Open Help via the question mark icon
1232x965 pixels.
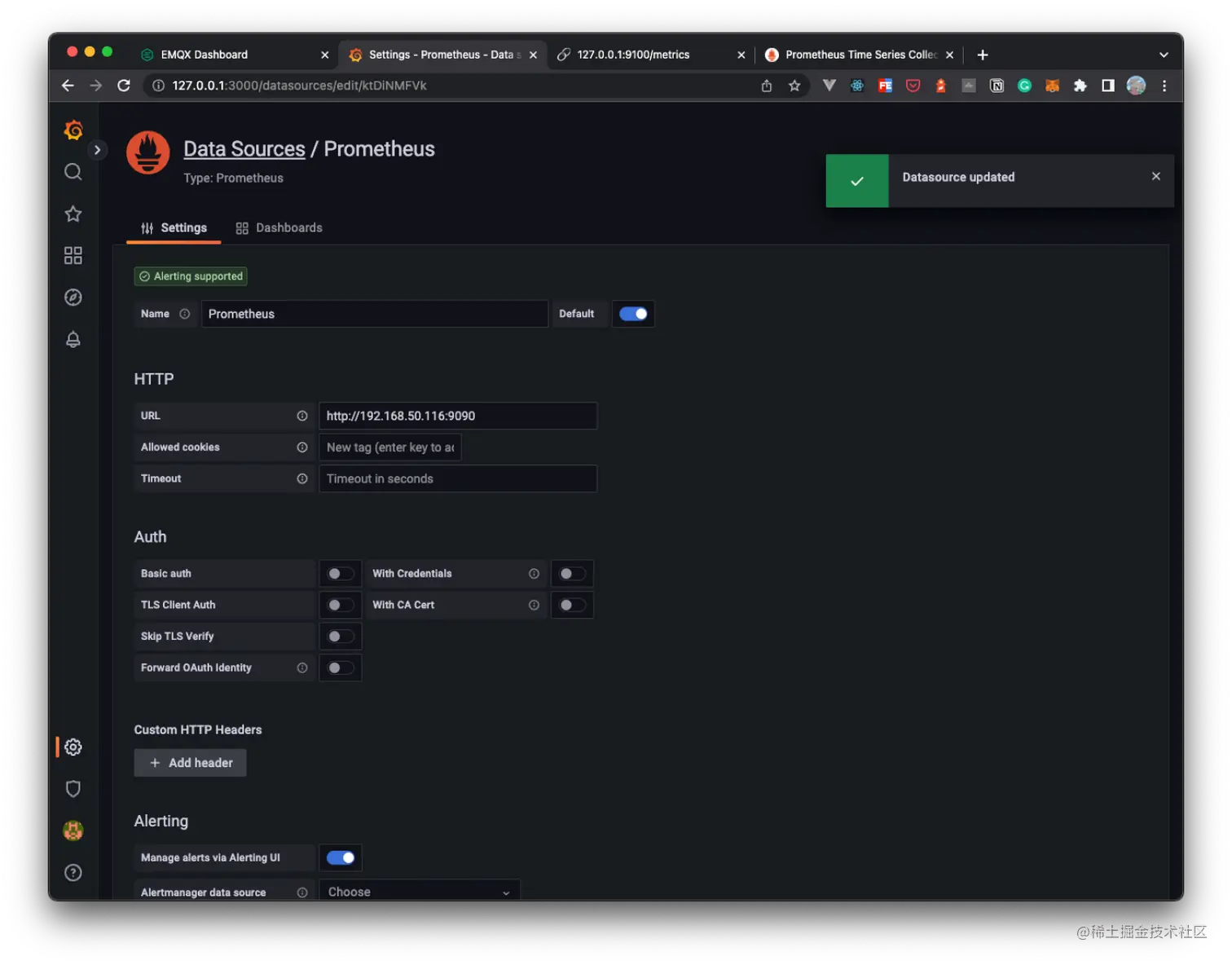[x=73, y=872]
